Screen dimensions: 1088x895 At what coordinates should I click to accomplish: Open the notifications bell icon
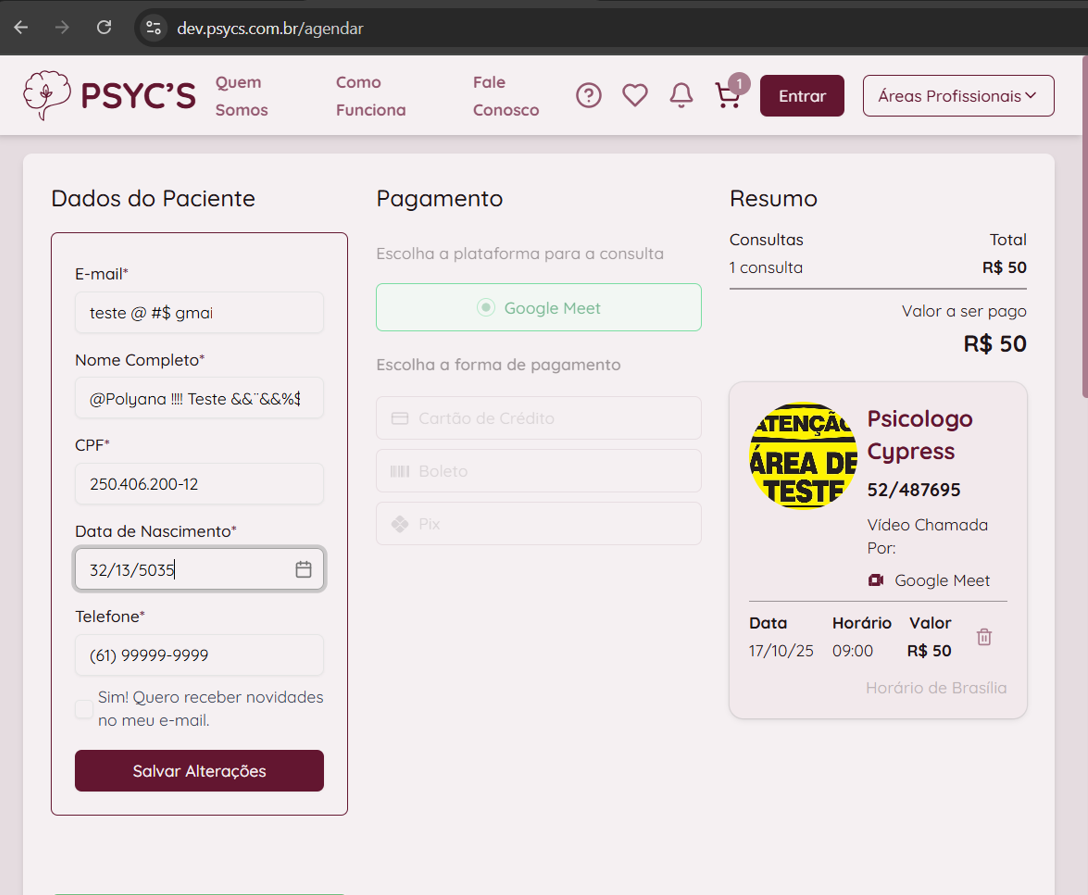coord(681,96)
